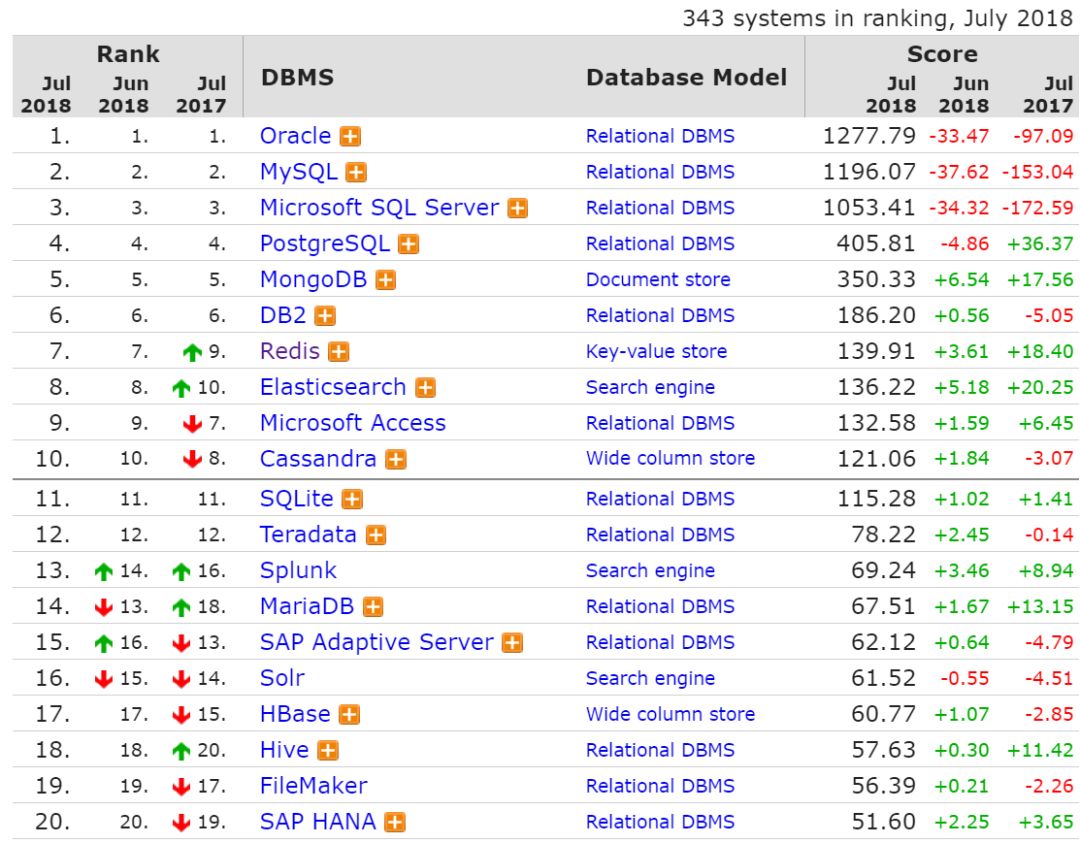The image size is (1080, 843).
Task: Open the plus icon beside MariaDB
Action: (x=373, y=606)
